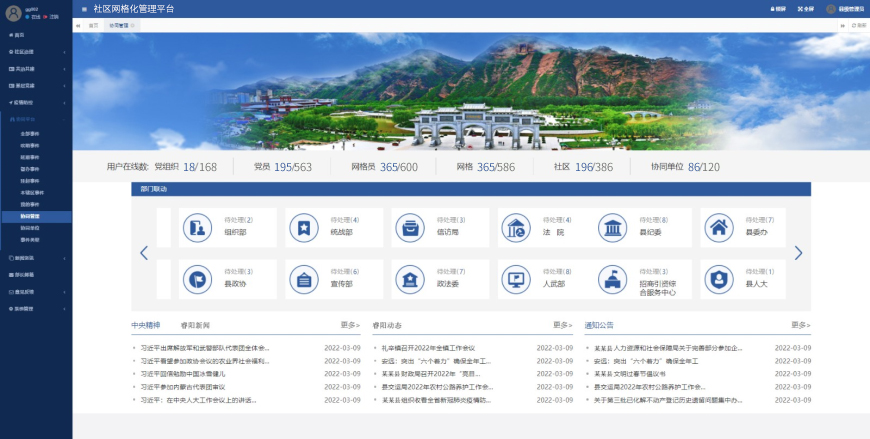Click the 锁屏 lock screen icon
Image resolution: width=870 pixels, height=439 pixels.
pos(778,9)
